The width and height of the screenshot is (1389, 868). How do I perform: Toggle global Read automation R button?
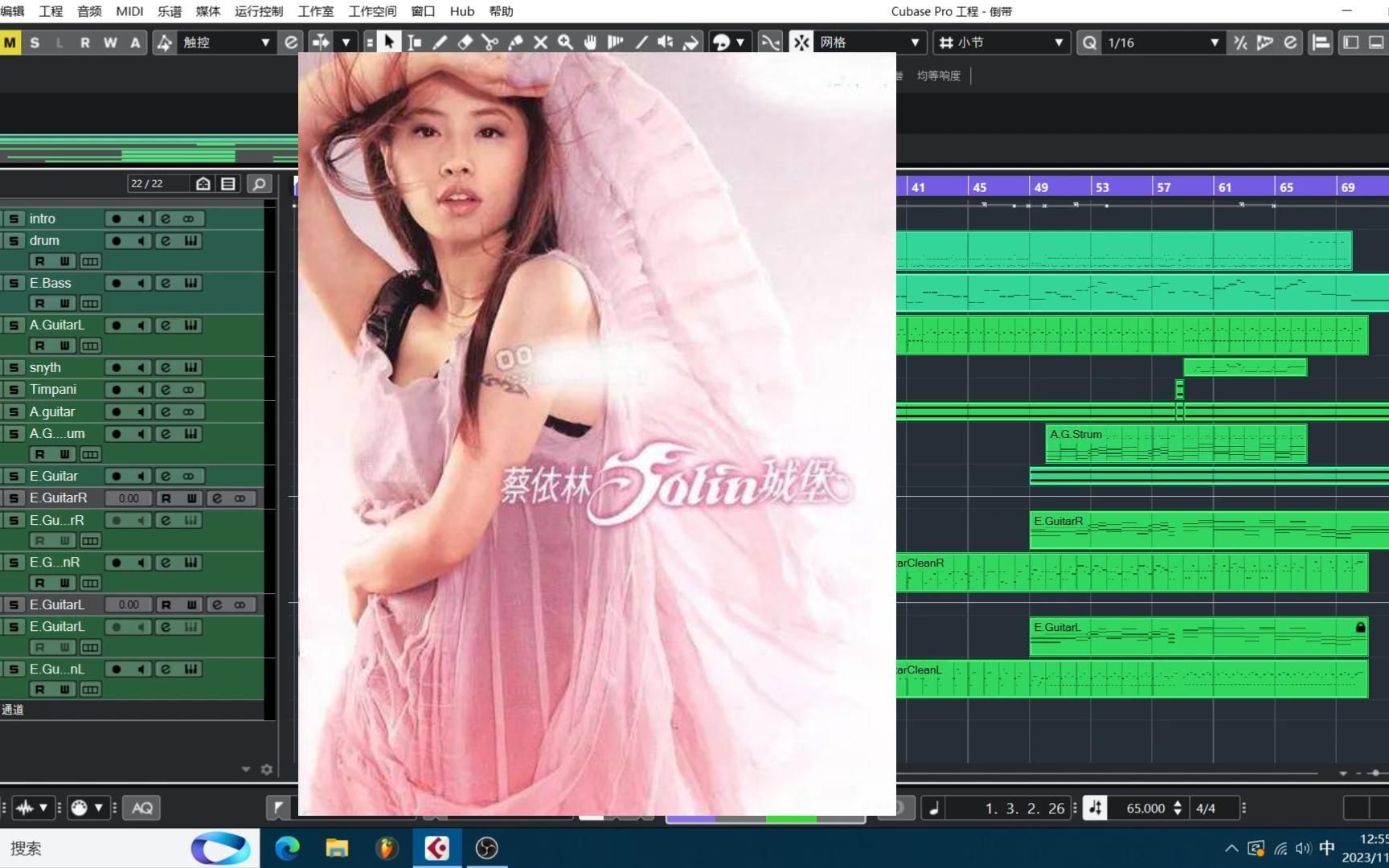tap(84, 43)
